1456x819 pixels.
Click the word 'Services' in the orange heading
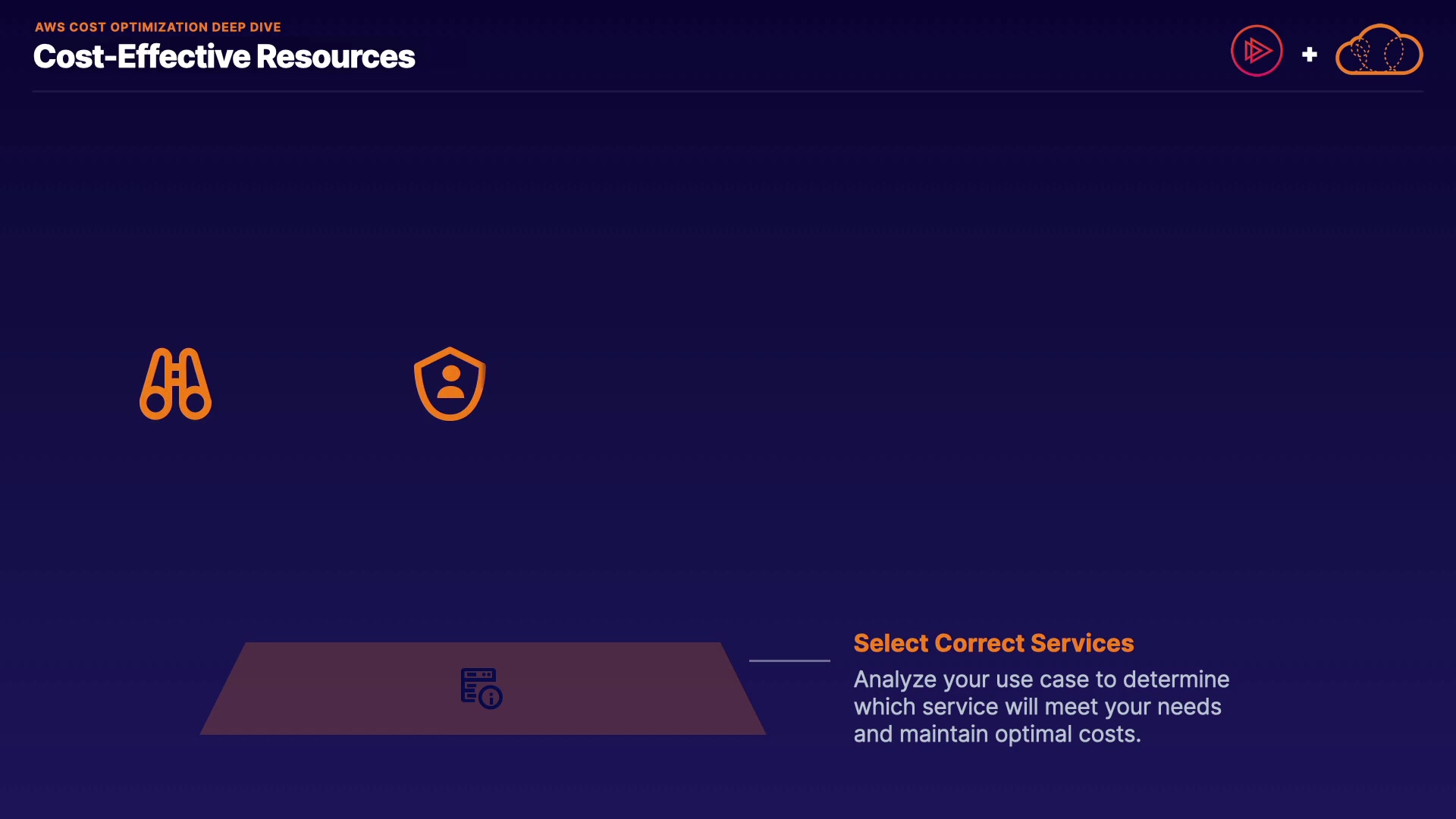click(x=1082, y=643)
